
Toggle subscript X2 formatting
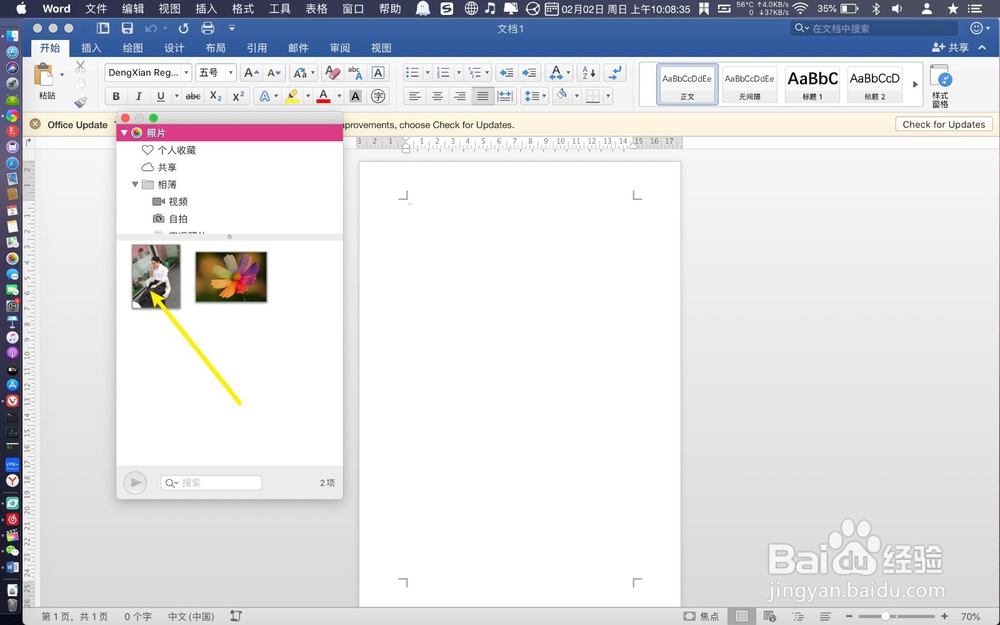216,96
